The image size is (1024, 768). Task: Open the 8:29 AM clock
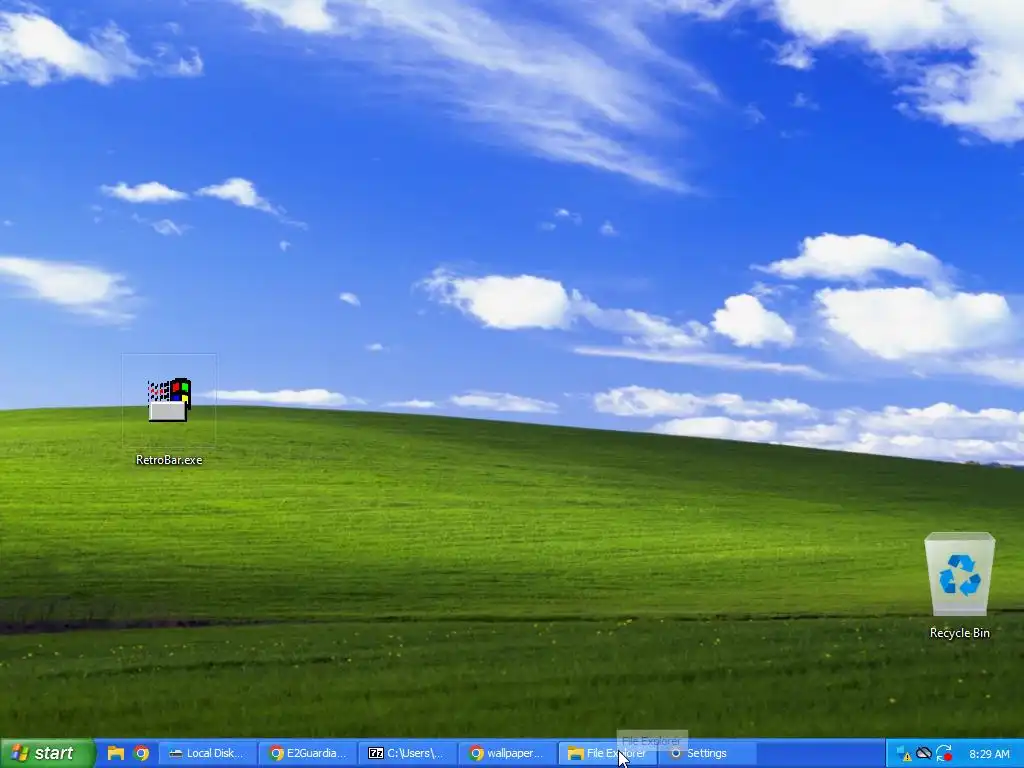click(x=989, y=754)
